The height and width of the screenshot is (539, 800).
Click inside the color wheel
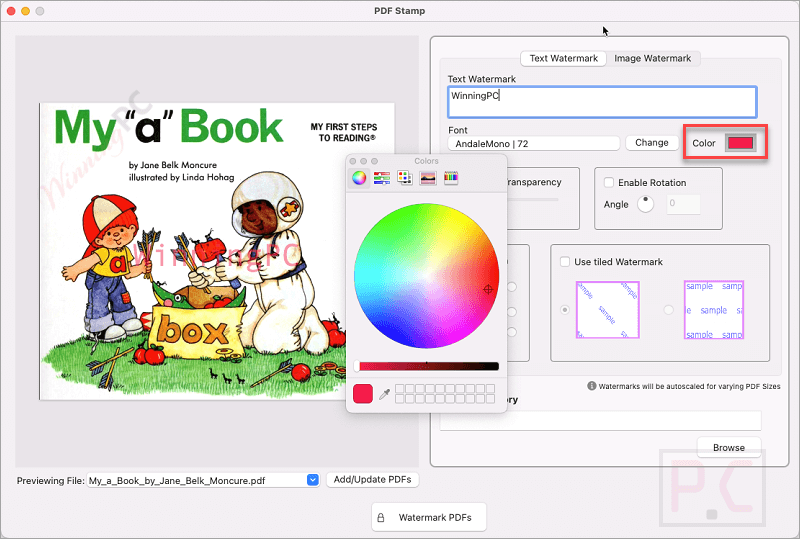(426, 276)
